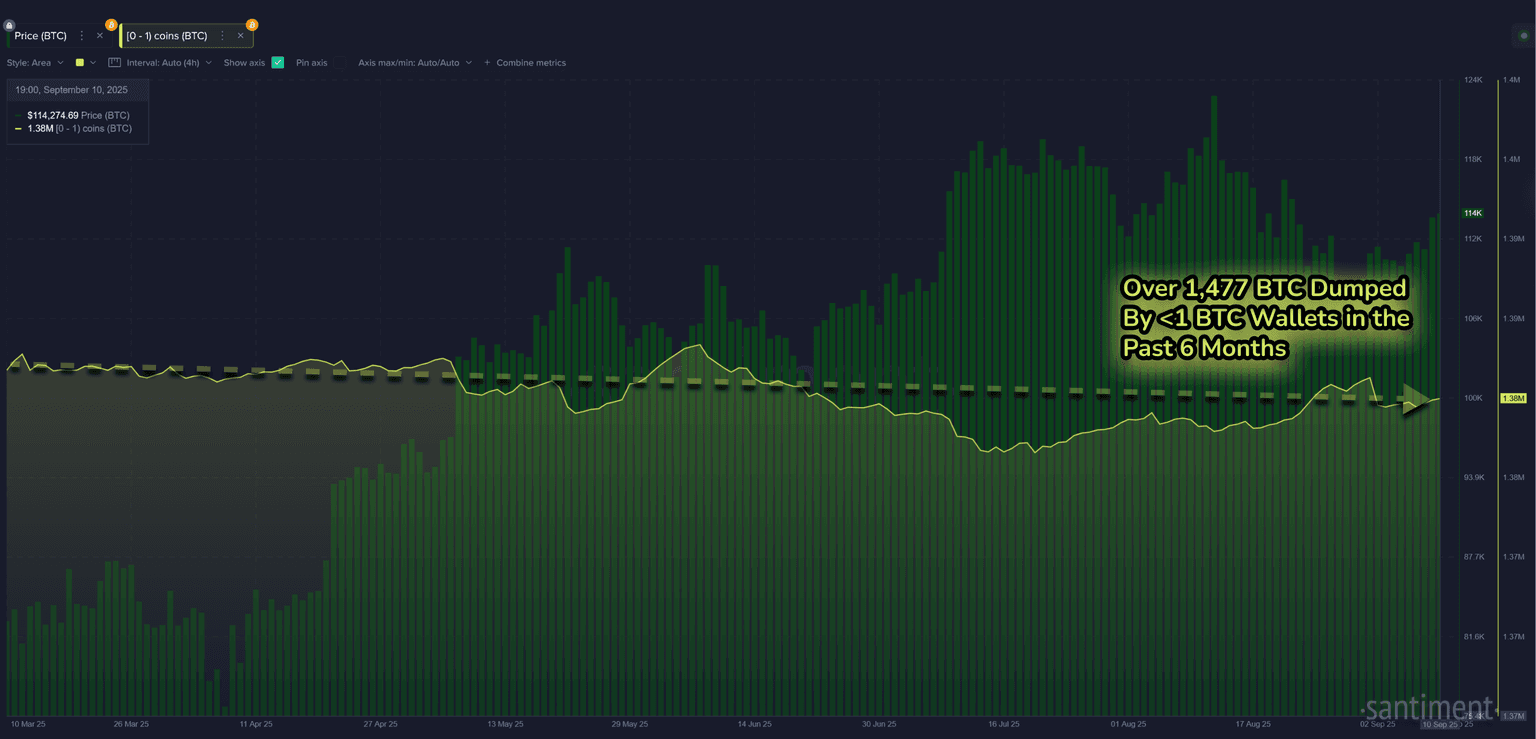Viewport: 1536px width, 739px height.
Task: Select the Price (BTC) metric tab
Action: (41, 36)
